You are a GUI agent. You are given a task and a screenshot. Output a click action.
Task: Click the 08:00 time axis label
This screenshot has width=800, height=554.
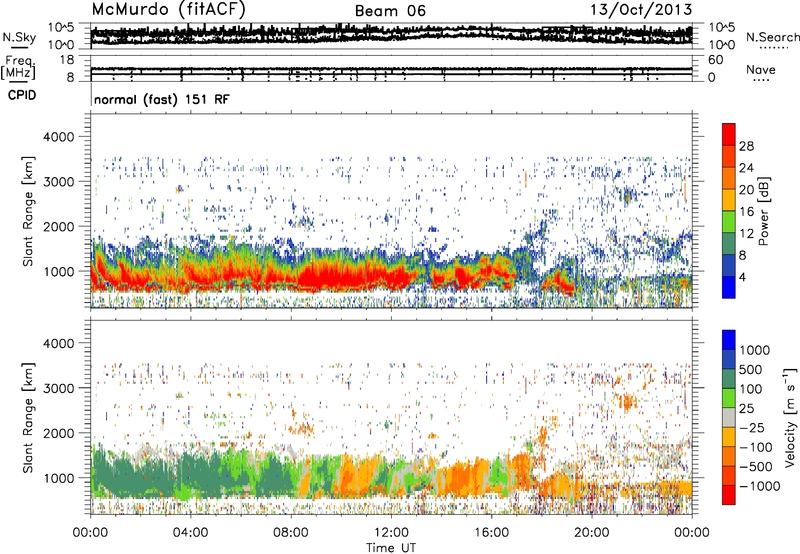291,533
